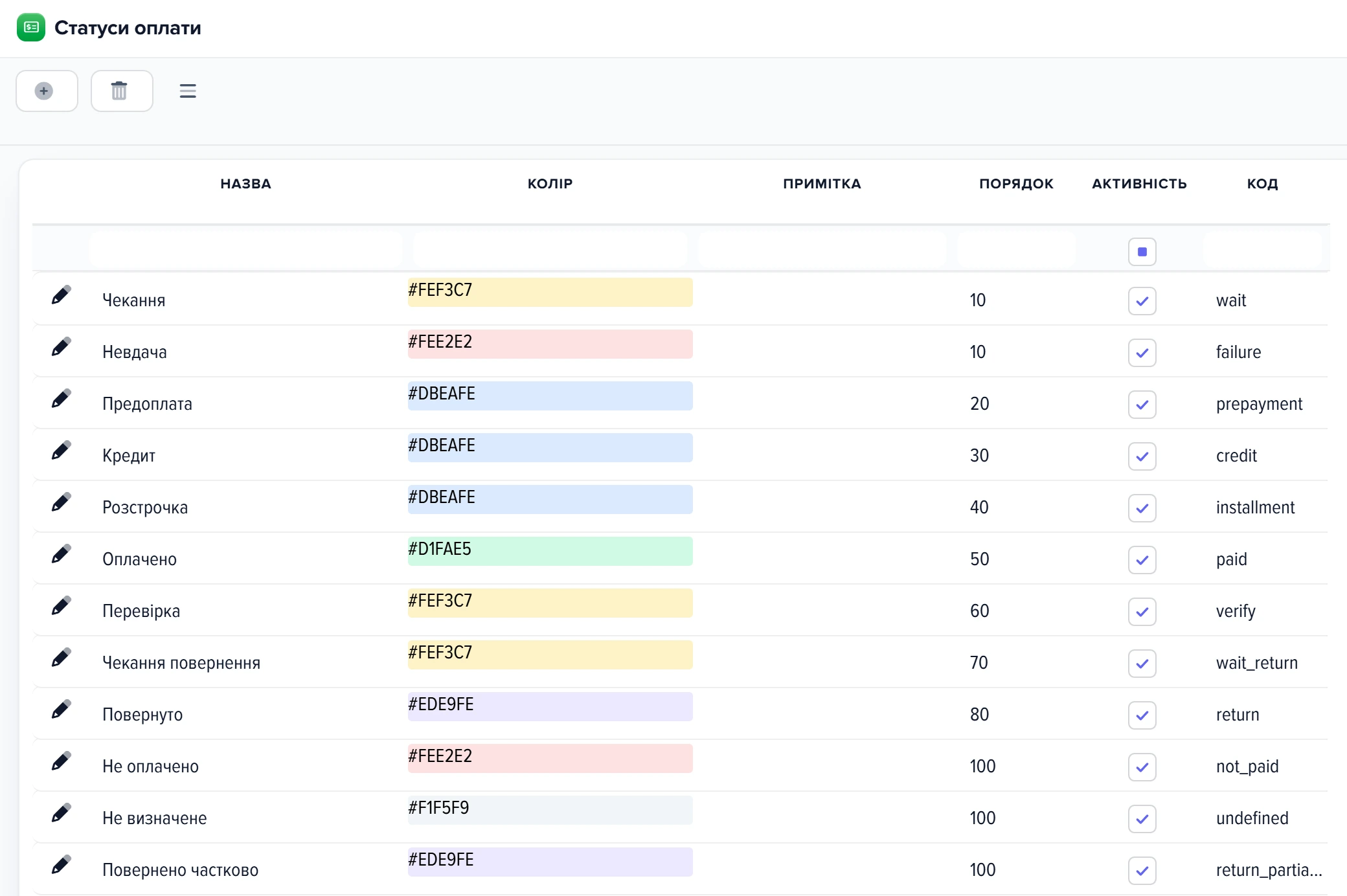Image resolution: width=1347 pixels, height=896 pixels.
Task: Click the Оплачено status name
Action: 139,559
